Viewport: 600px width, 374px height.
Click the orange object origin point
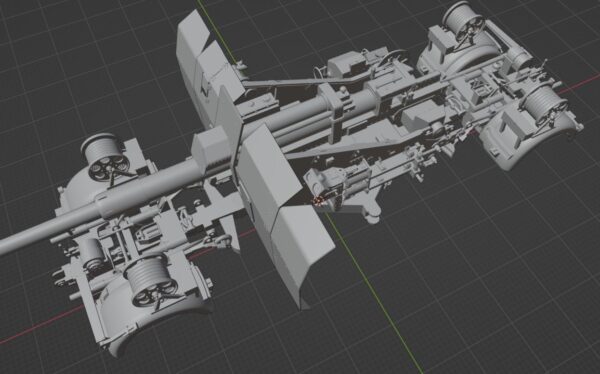(318, 201)
